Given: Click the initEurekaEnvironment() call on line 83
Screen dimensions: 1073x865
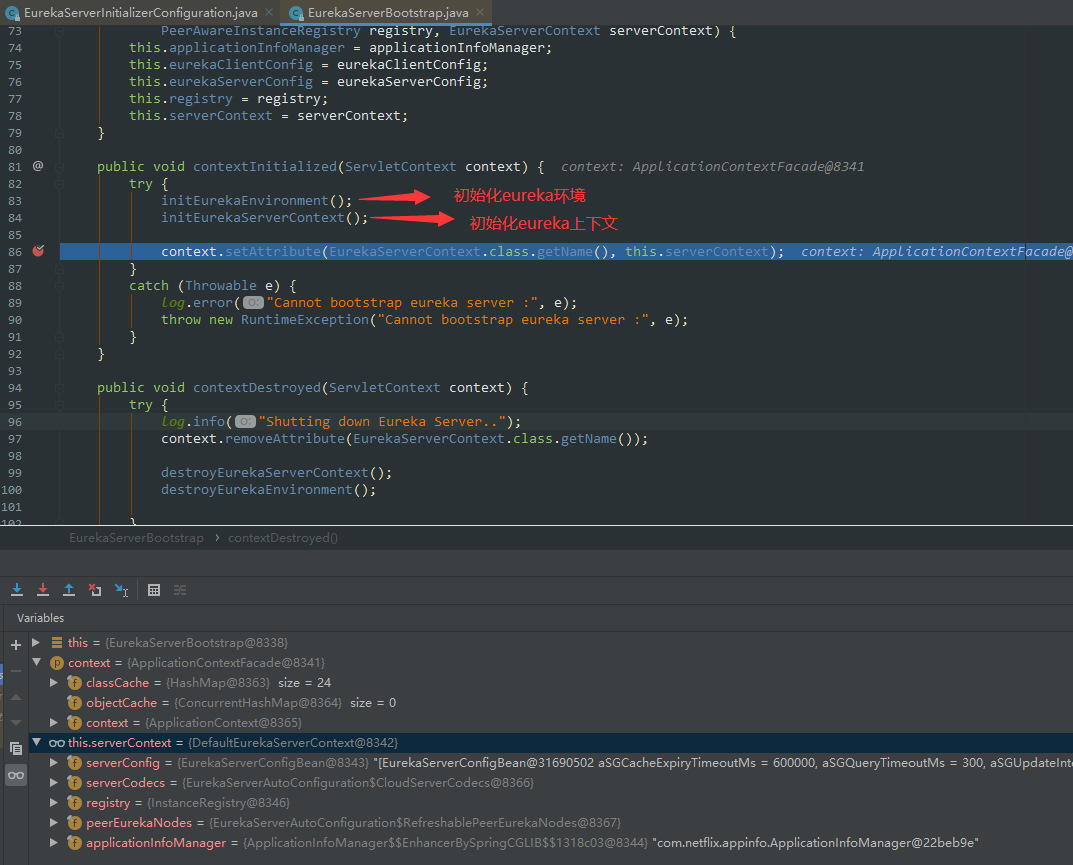Looking at the screenshot, I should pos(257,201).
